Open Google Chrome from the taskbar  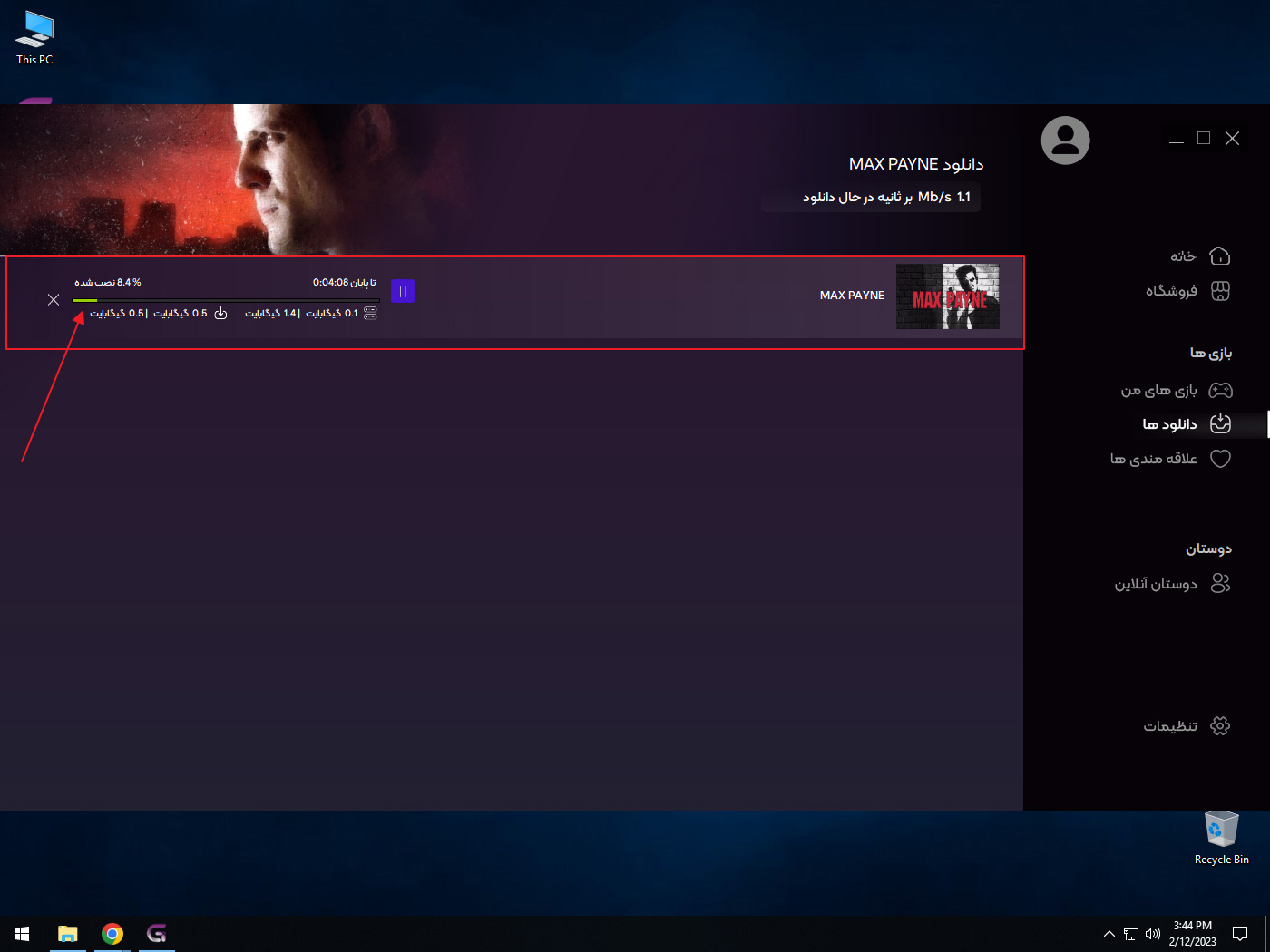112,934
